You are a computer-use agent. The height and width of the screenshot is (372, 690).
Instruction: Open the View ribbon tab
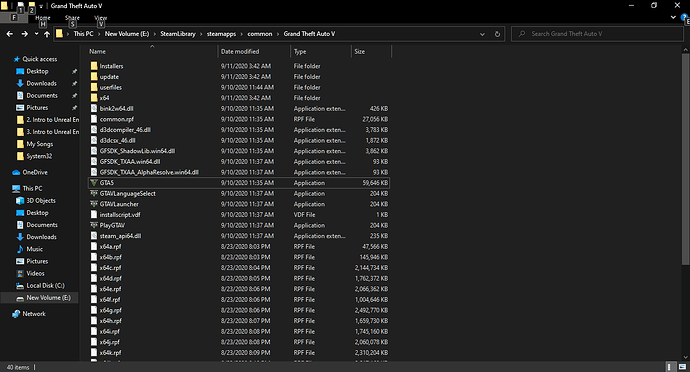[100, 18]
